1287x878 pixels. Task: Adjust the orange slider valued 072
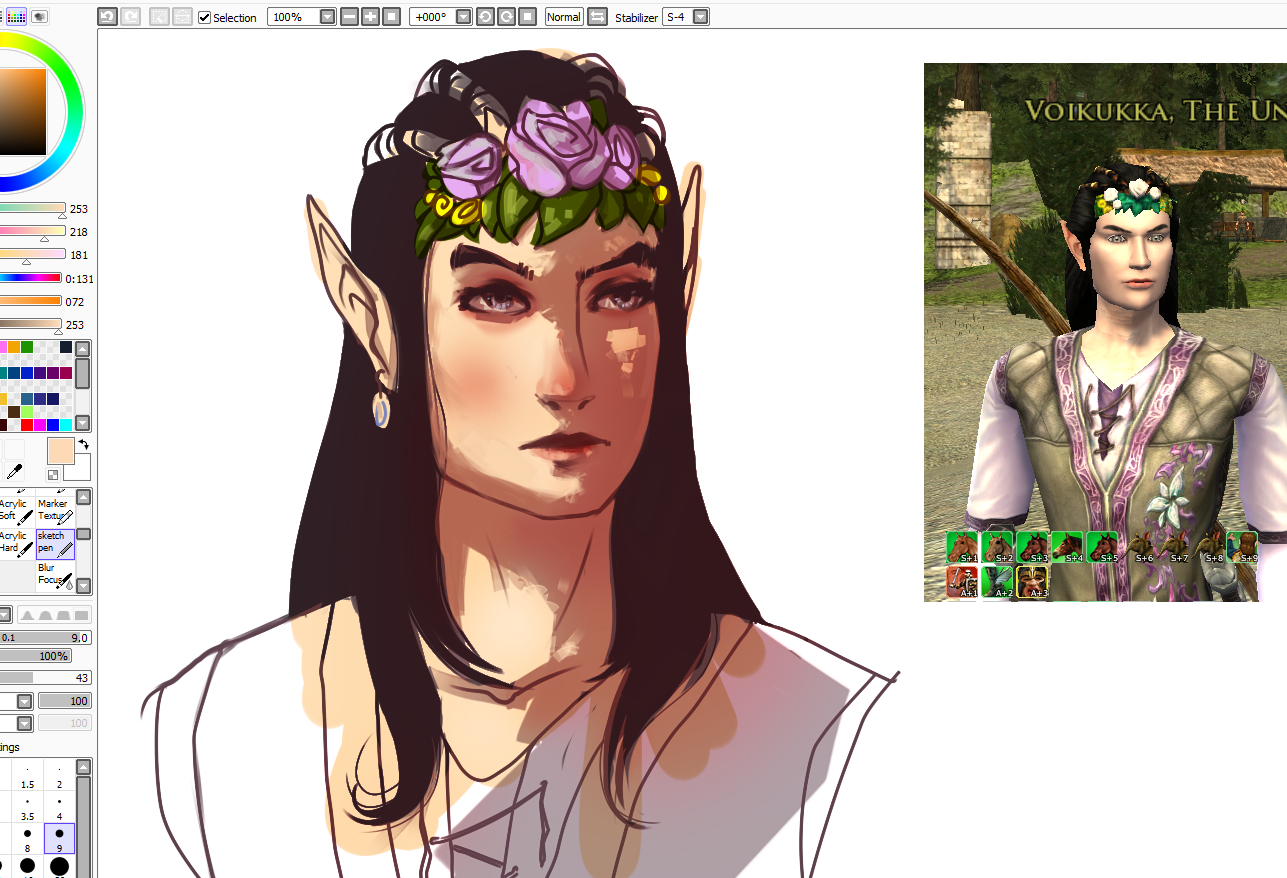click(x=32, y=301)
